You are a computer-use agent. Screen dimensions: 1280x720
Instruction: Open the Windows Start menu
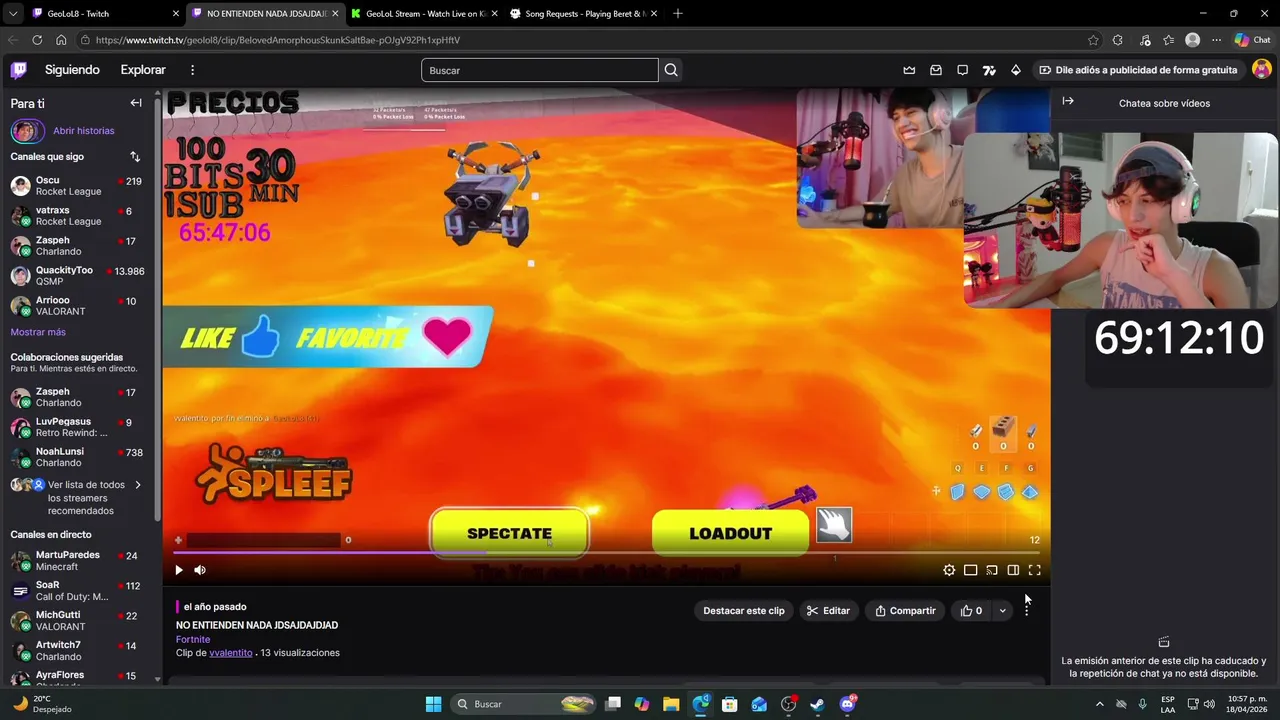433,704
